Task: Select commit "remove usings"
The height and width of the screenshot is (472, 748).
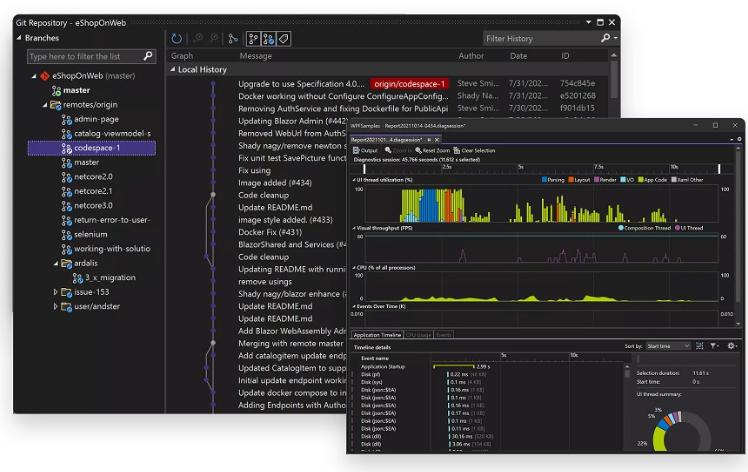Action: 265,282
